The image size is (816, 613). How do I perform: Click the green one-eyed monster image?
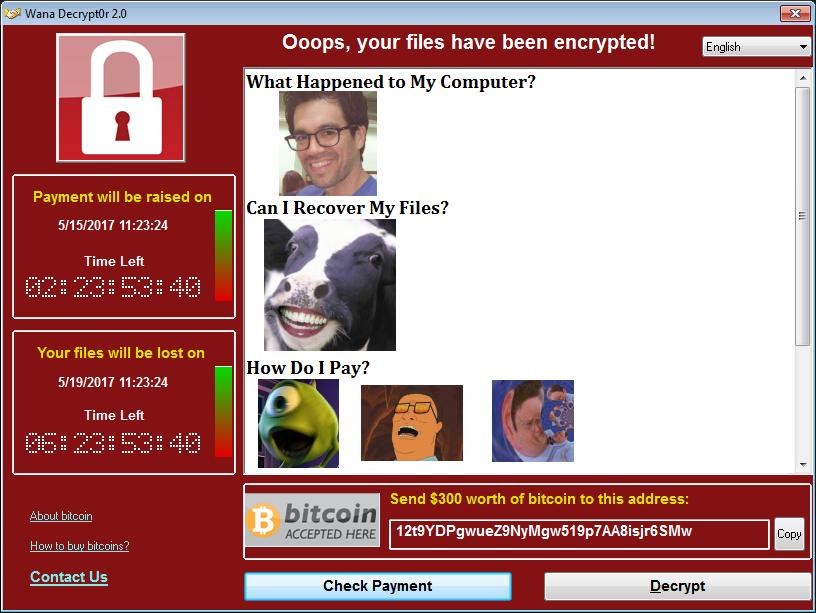click(x=298, y=423)
